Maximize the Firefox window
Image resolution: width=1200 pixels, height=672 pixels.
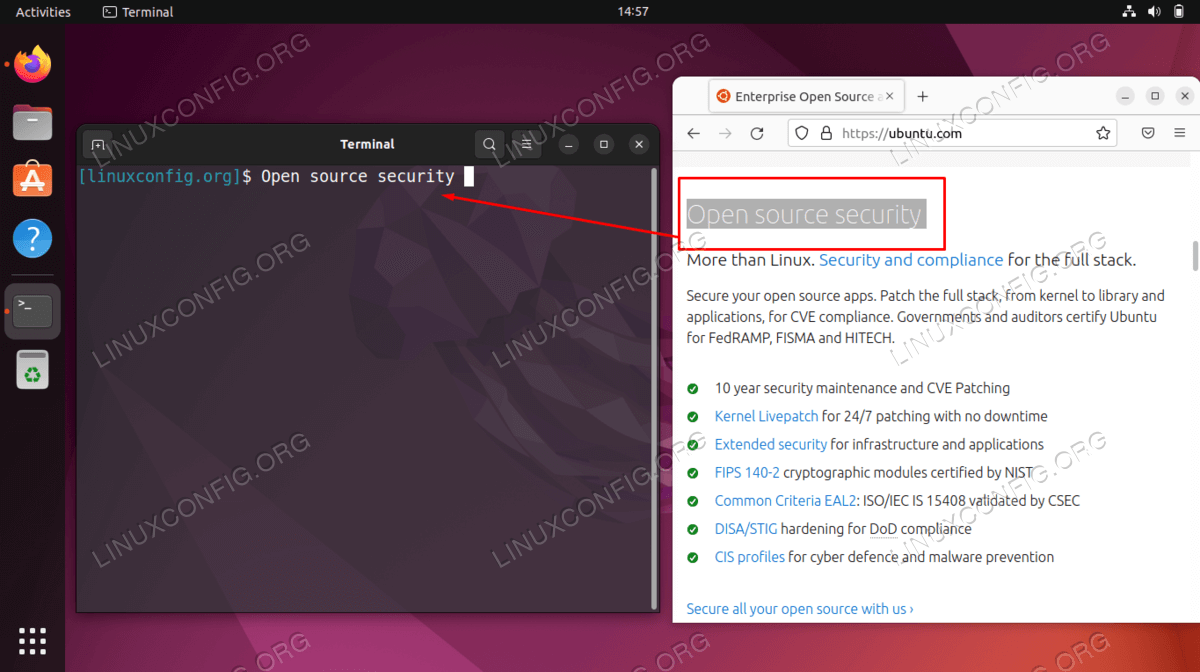click(x=1155, y=96)
